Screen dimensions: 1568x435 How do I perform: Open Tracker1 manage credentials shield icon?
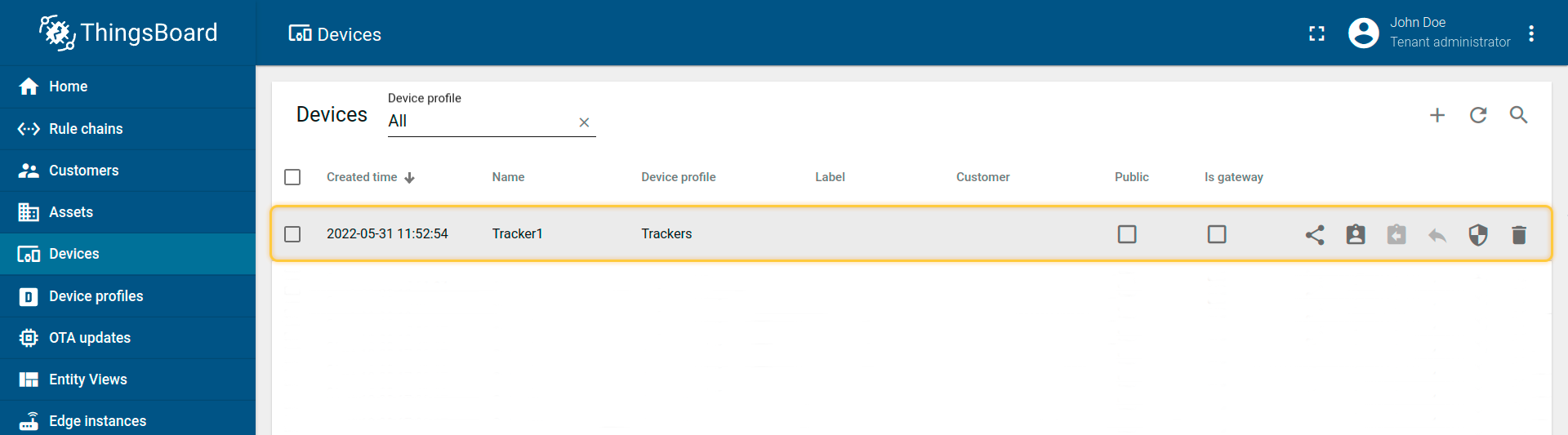pyautogui.click(x=1478, y=235)
